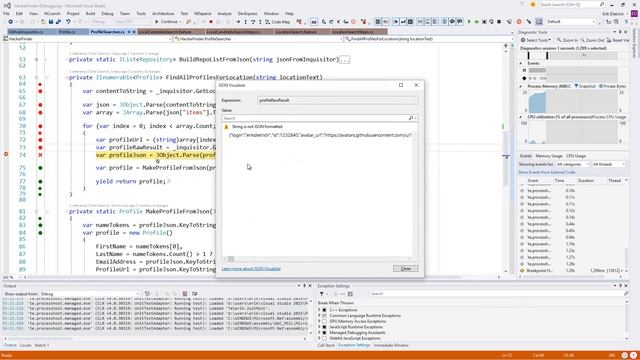Click the red Stop Debugging icon
This screenshot has height=360, width=640.
[211, 22]
